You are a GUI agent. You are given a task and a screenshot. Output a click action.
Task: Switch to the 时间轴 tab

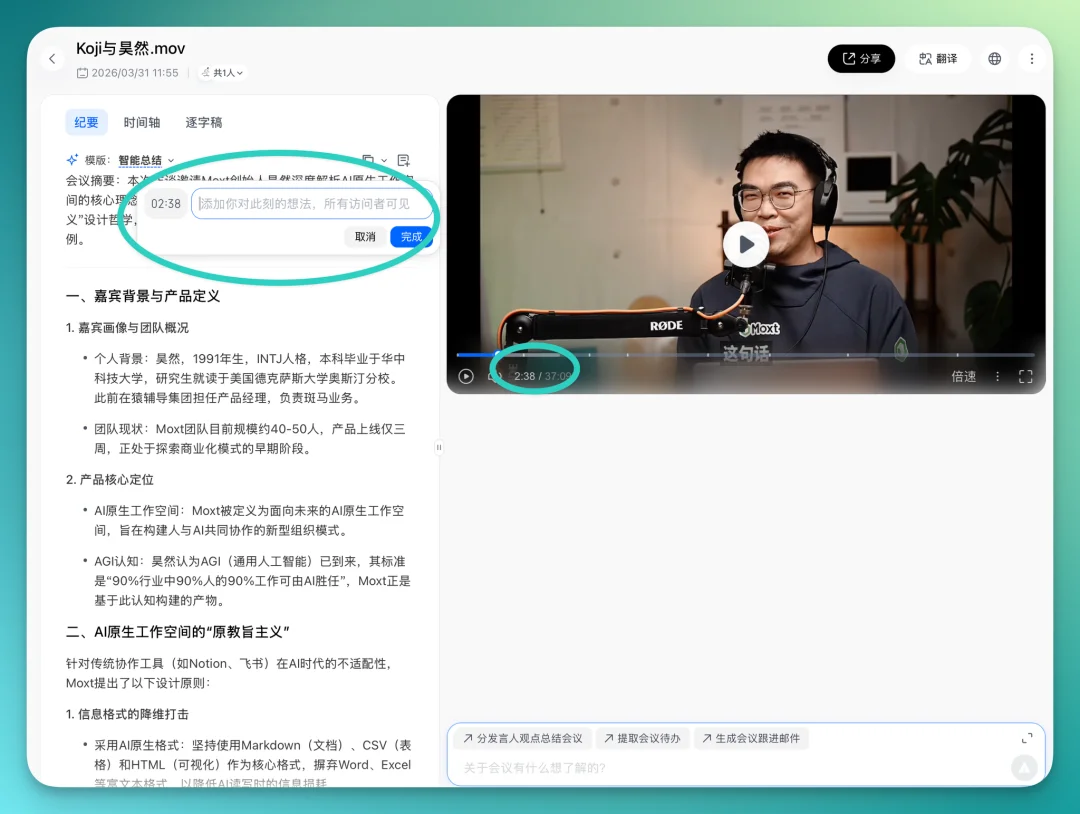(x=142, y=122)
